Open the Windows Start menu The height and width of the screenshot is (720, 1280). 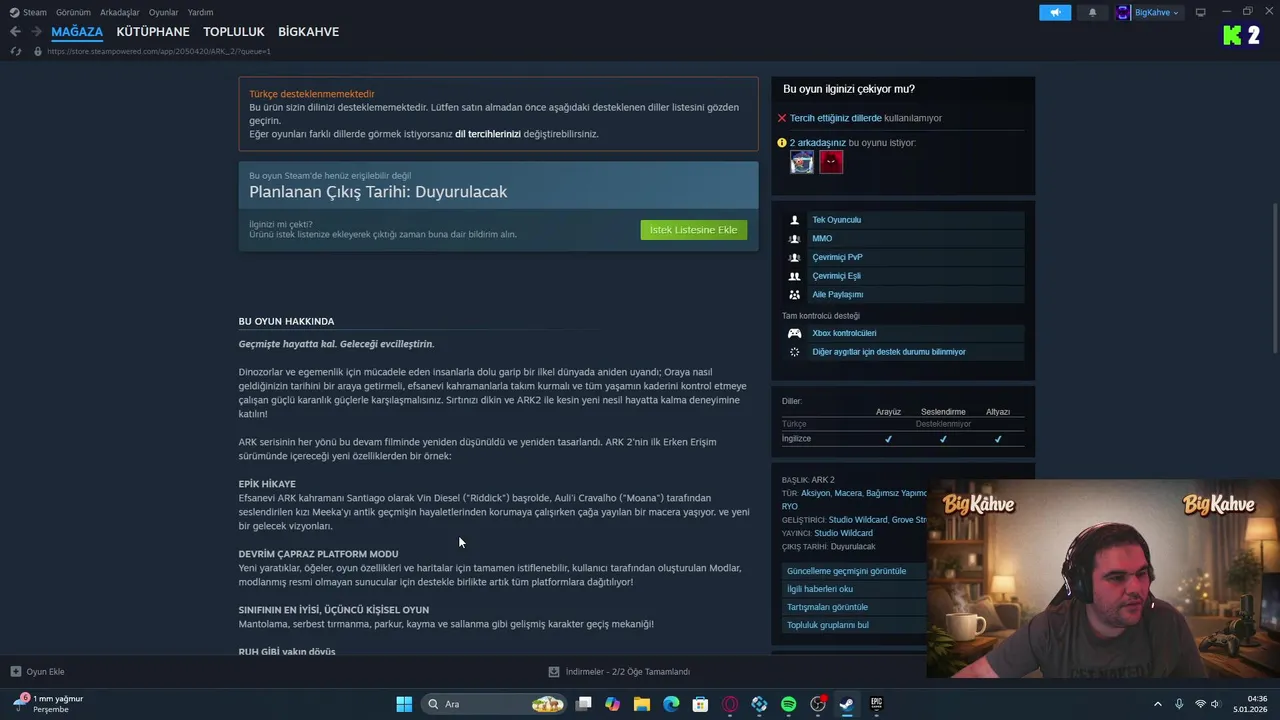404,704
